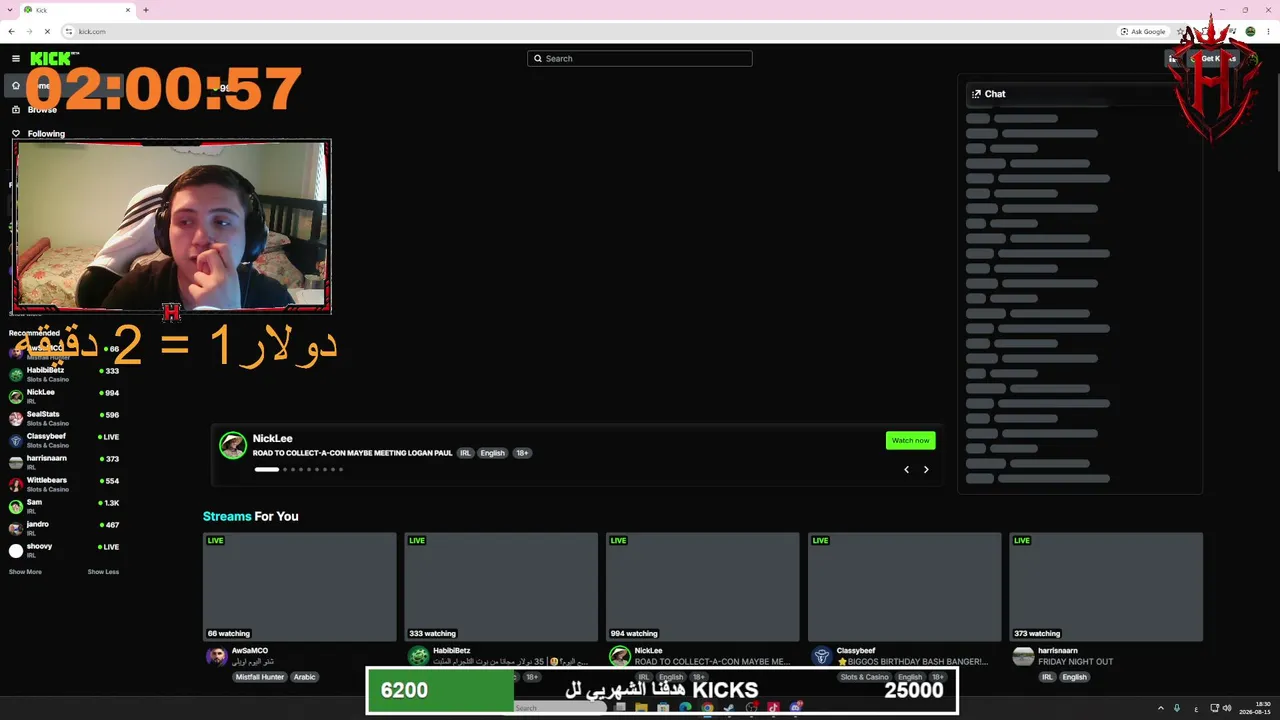Click the Kick logo

click(54, 59)
